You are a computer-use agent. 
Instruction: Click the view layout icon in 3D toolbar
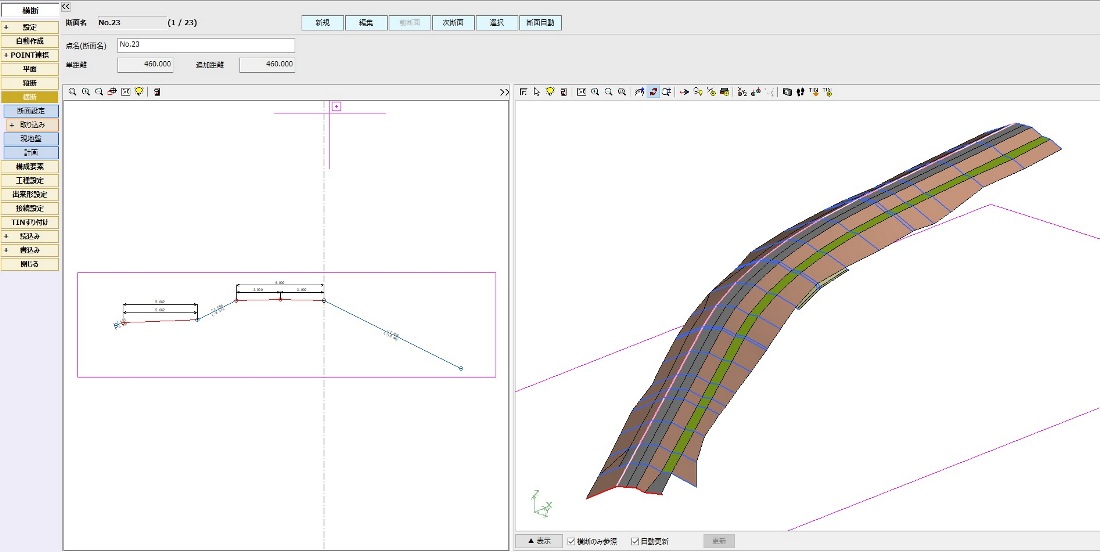click(x=523, y=92)
